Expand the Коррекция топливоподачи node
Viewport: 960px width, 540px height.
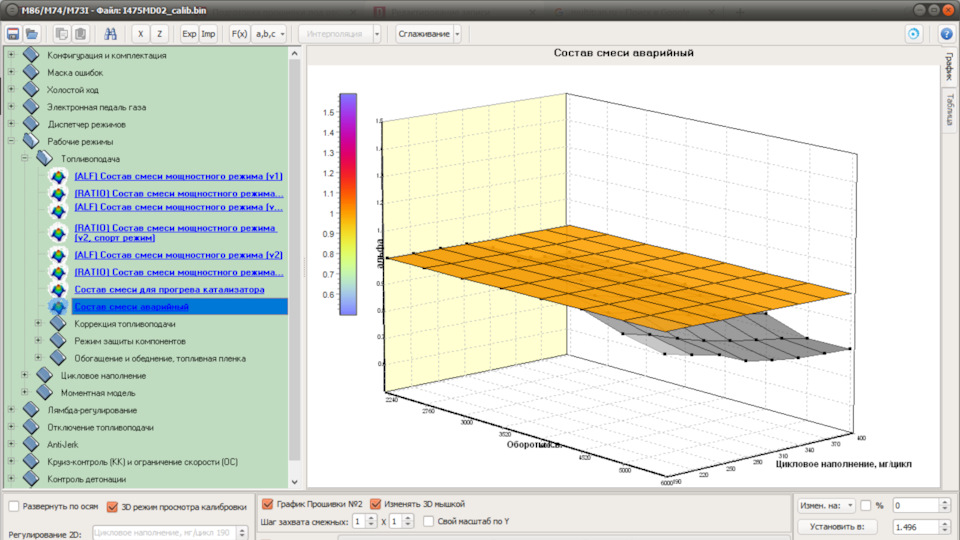(38, 323)
